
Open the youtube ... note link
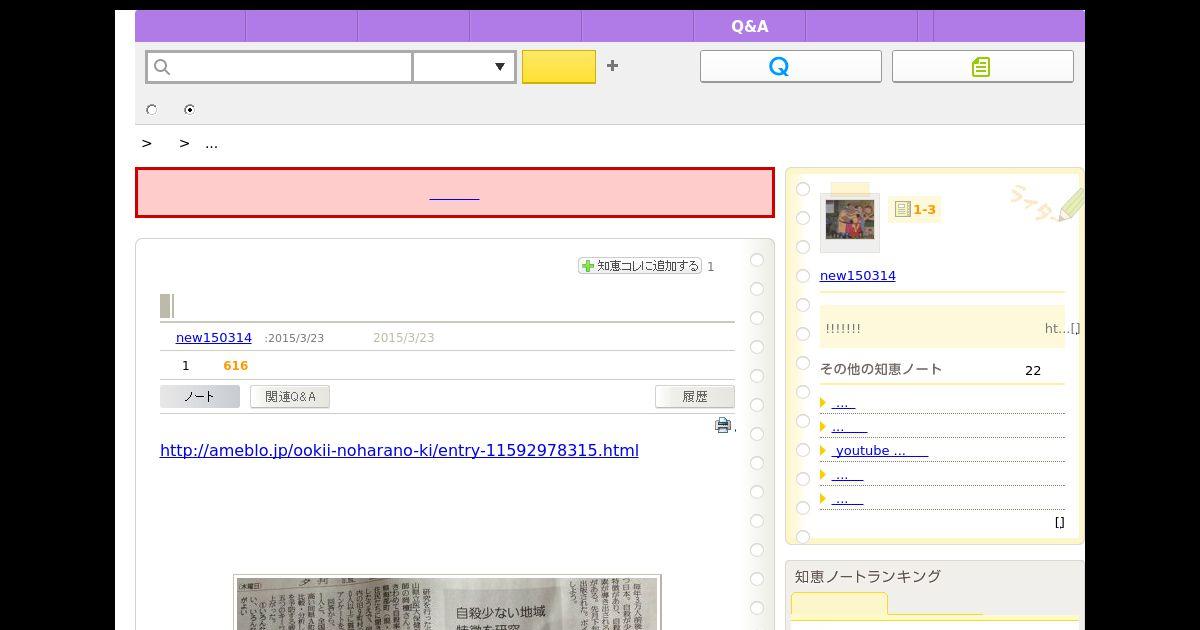coord(881,451)
